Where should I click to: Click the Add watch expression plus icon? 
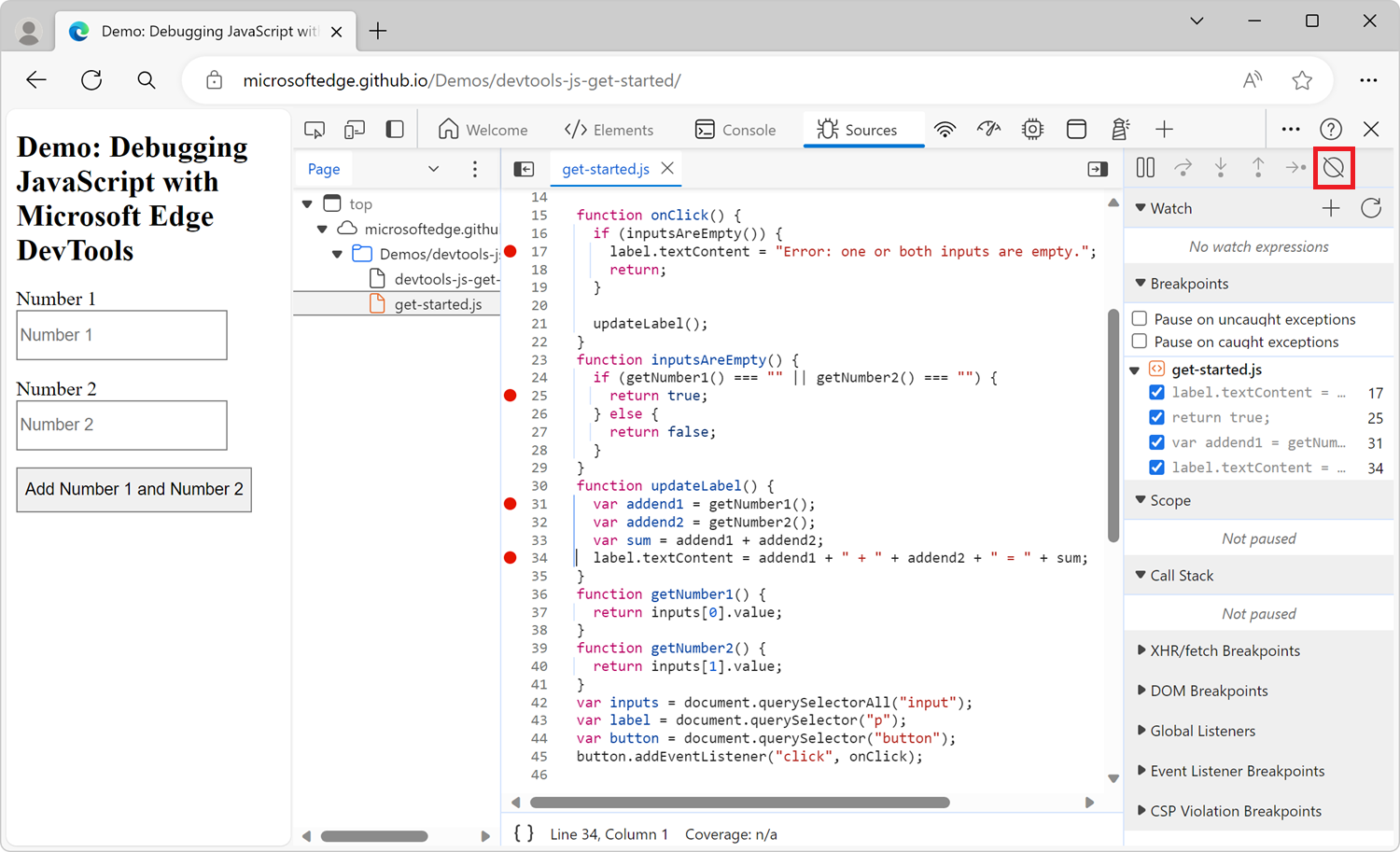(x=1331, y=208)
